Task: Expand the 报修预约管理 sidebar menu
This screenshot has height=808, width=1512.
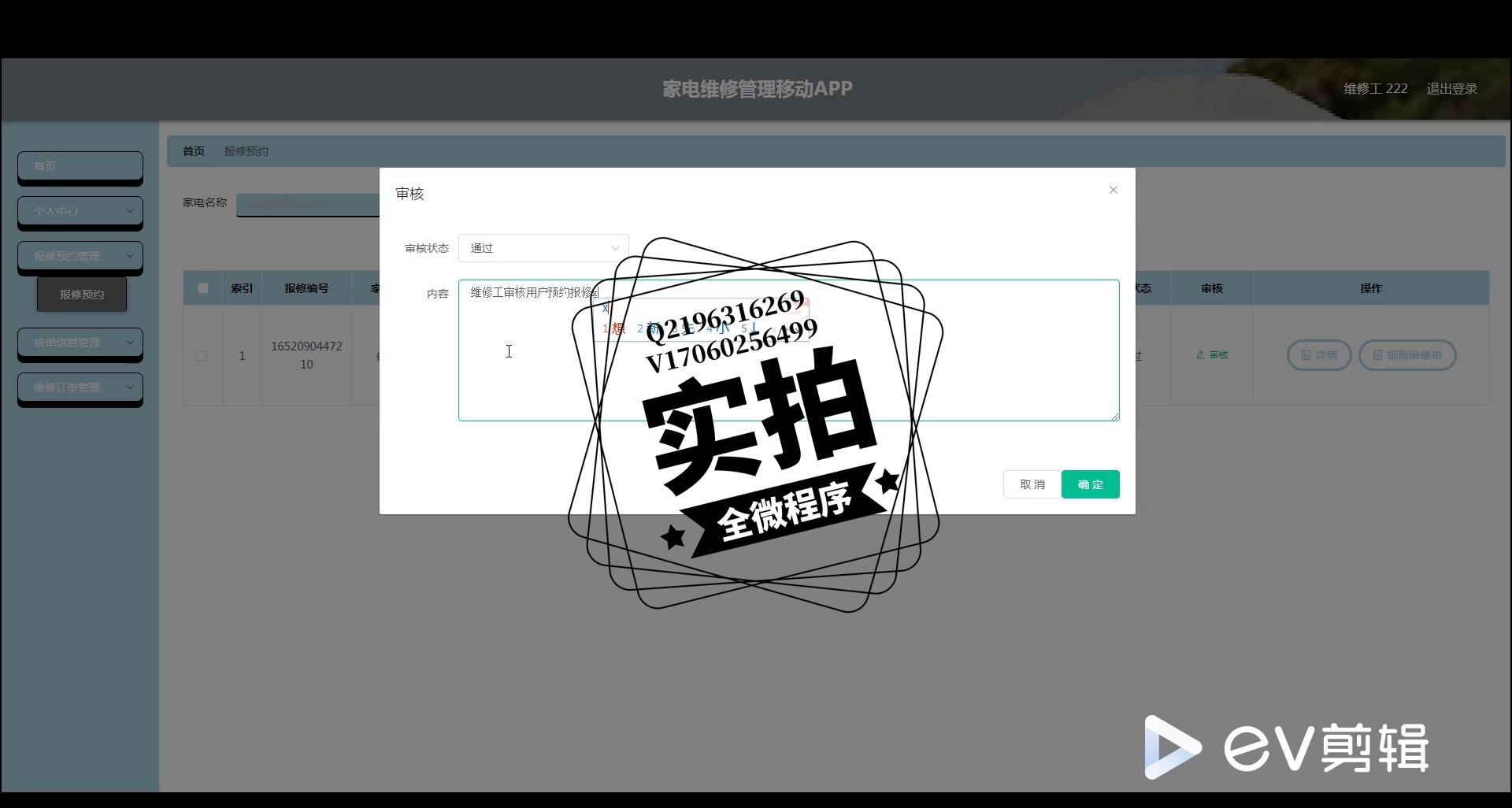Action: [80, 256]
